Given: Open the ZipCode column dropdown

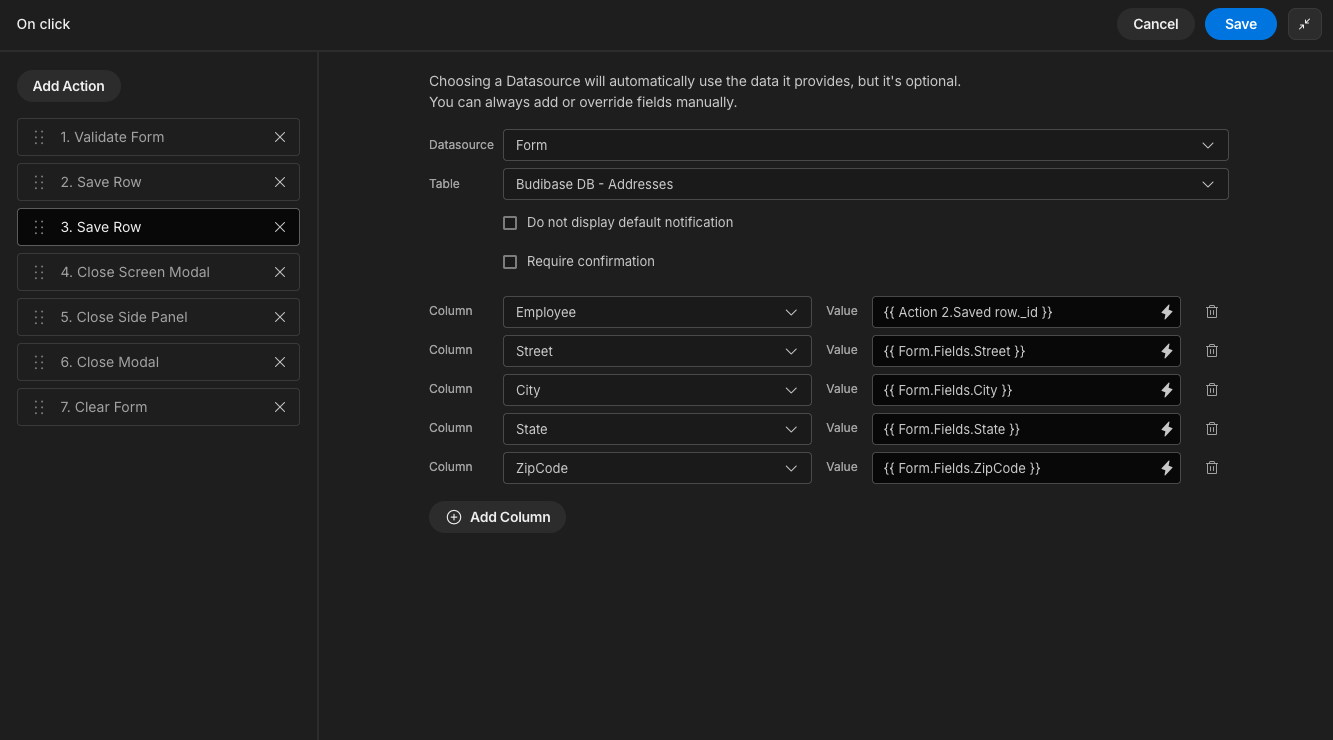Looking at the screenshot, I should tap(657, 468).
